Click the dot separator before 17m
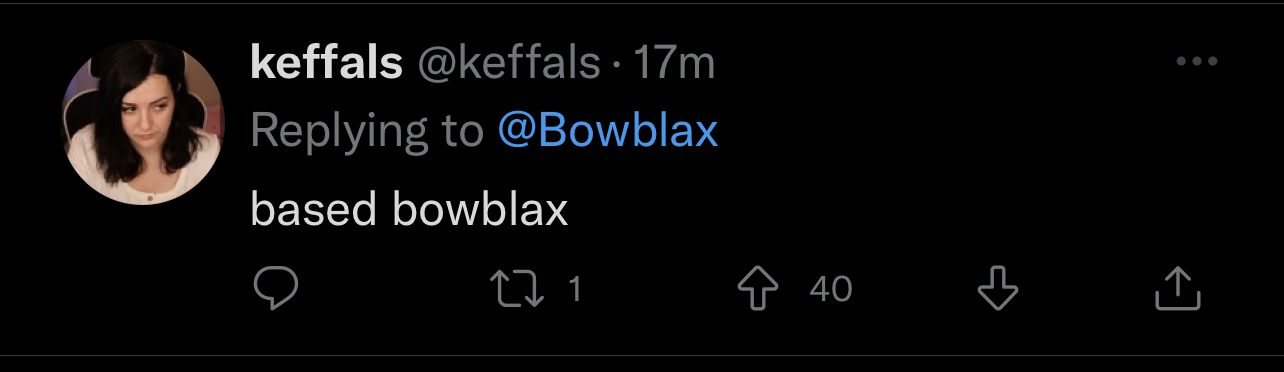Viewport: 1284px width, 372px height. tap(617, 66)
